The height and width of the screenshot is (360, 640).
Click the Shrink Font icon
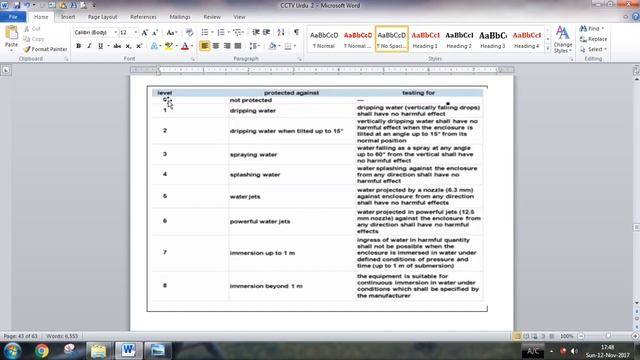click(155, 32)
